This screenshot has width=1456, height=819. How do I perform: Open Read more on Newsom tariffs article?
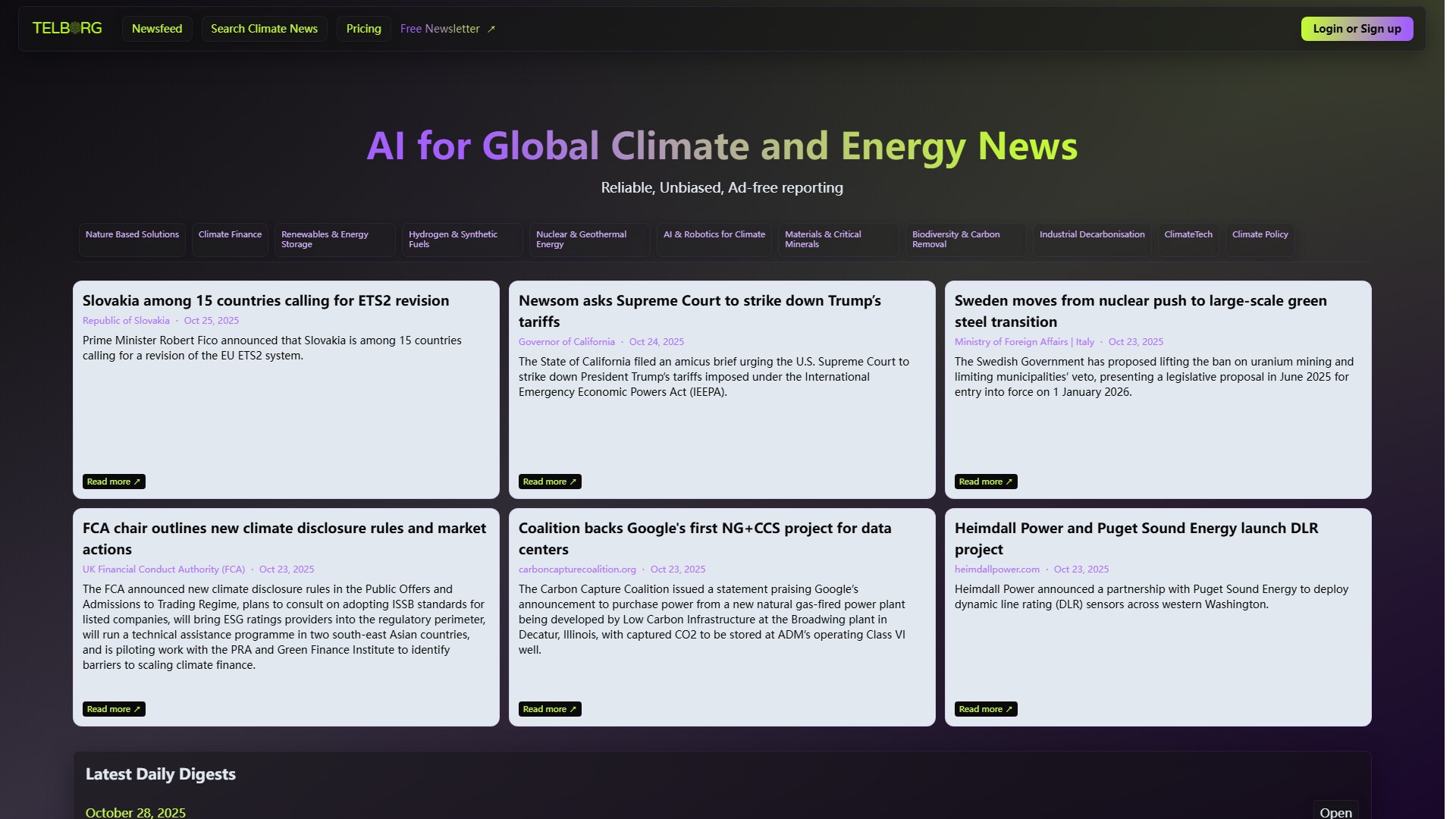tap(550, 482)
